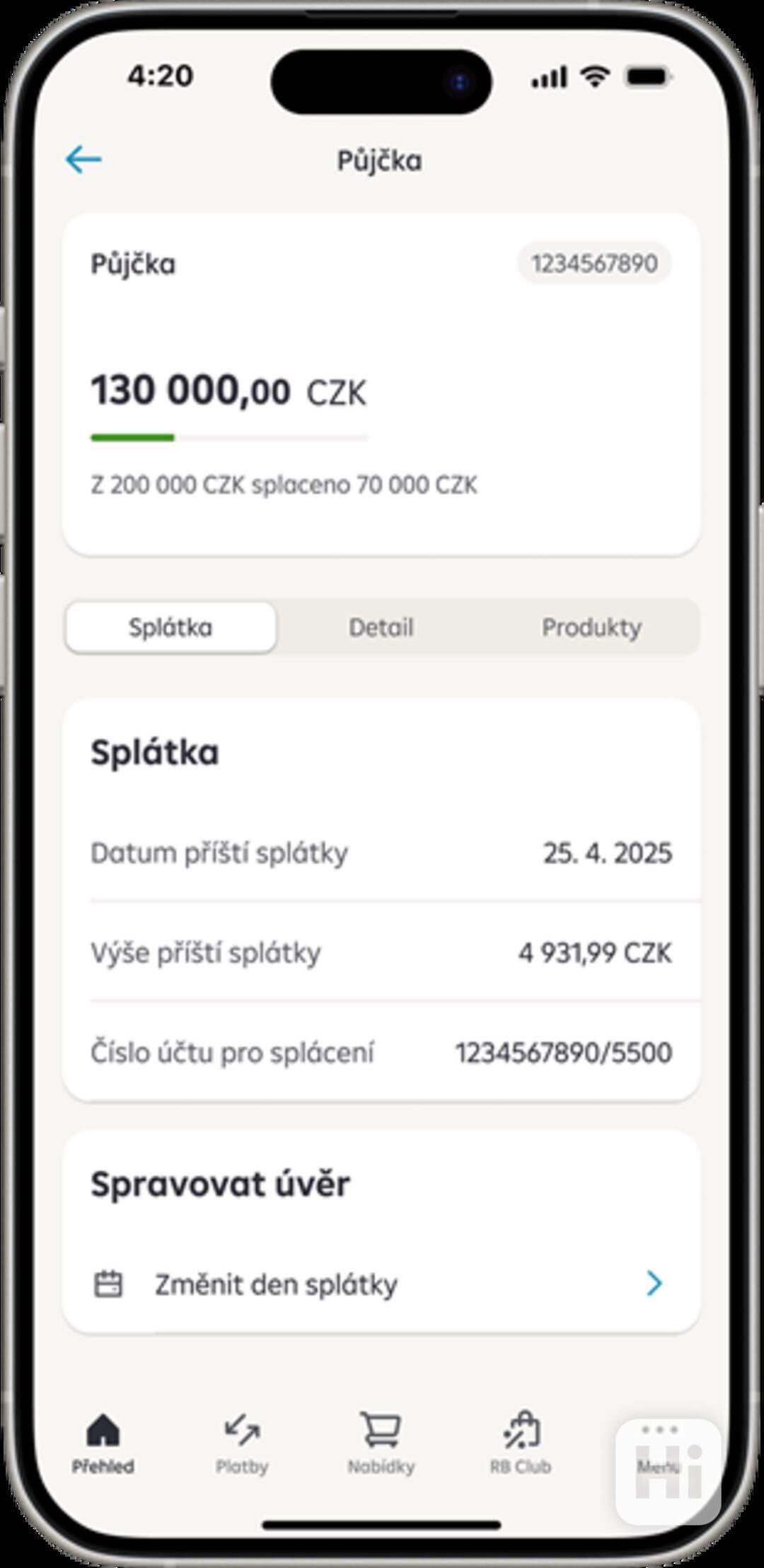Switch to the Splátka tab
Screen dimensions: 764x1568
click(x=170, y=628)
